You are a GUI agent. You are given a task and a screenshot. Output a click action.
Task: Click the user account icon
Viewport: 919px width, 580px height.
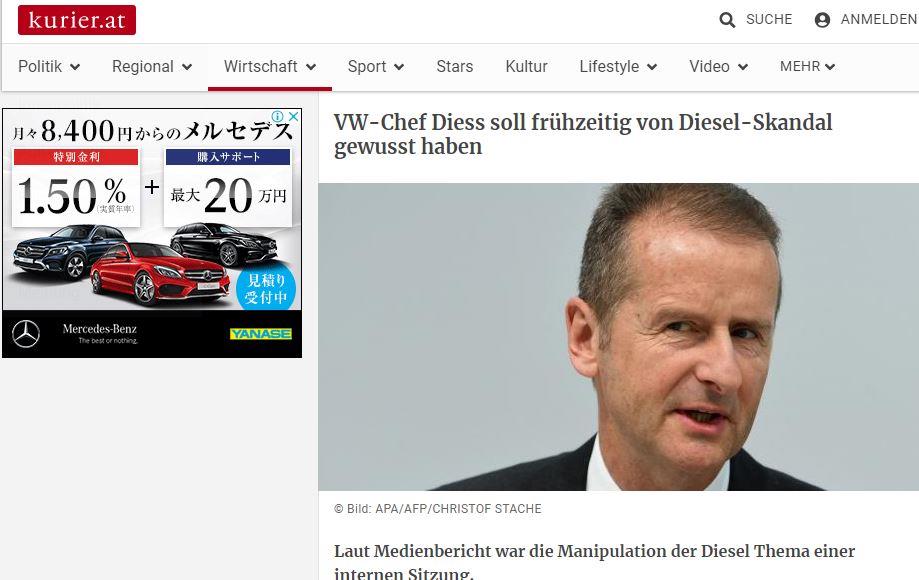pos(822,20)
